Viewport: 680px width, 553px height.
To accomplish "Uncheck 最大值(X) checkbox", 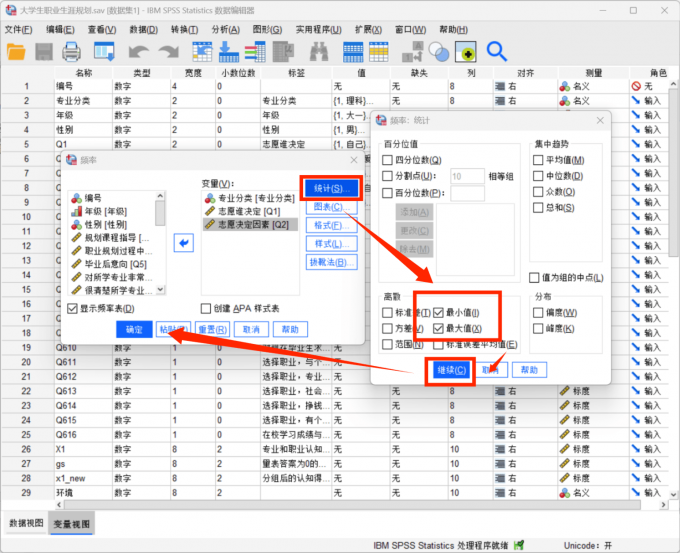I will tap(438, 328).
